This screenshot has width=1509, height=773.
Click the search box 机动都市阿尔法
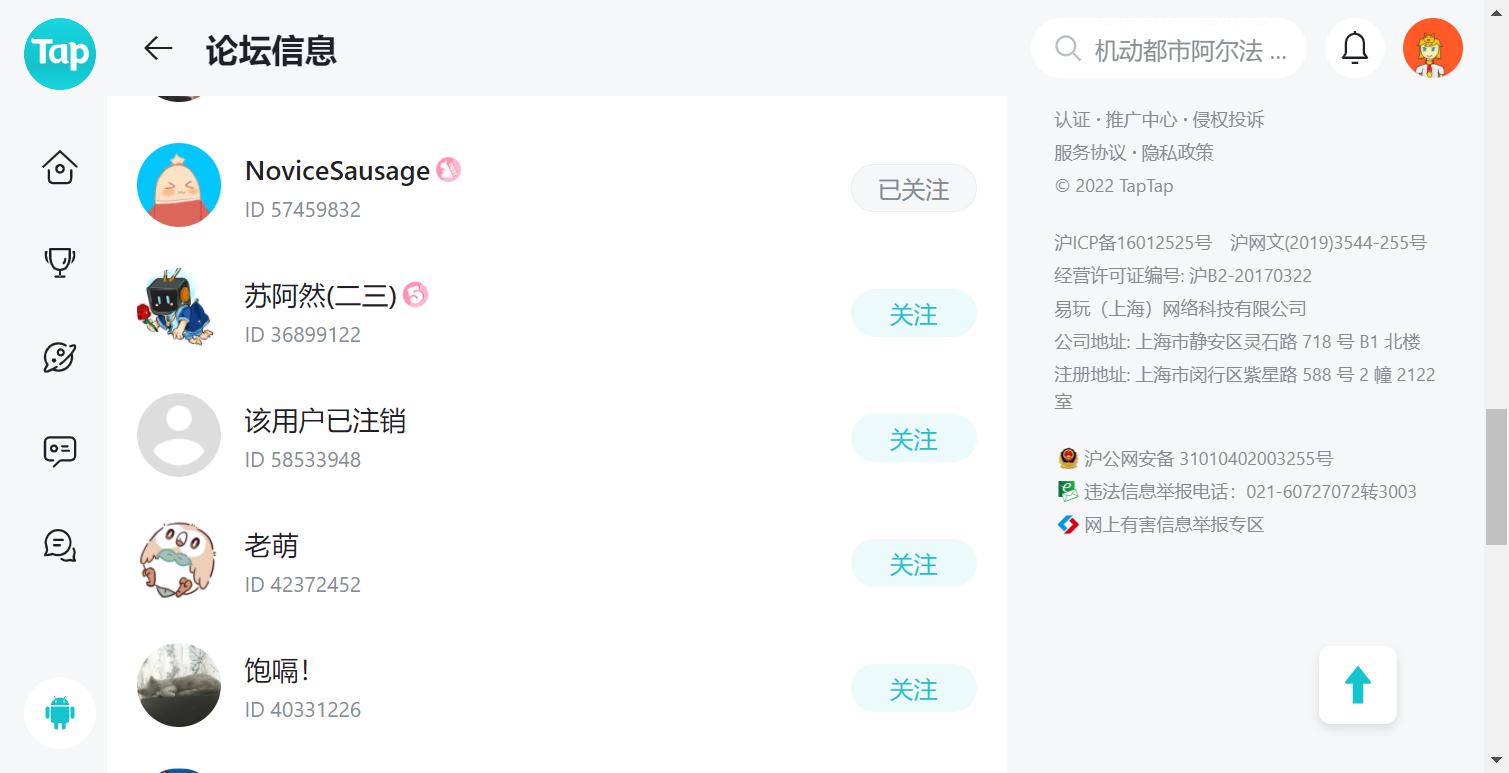(1169, 48)
